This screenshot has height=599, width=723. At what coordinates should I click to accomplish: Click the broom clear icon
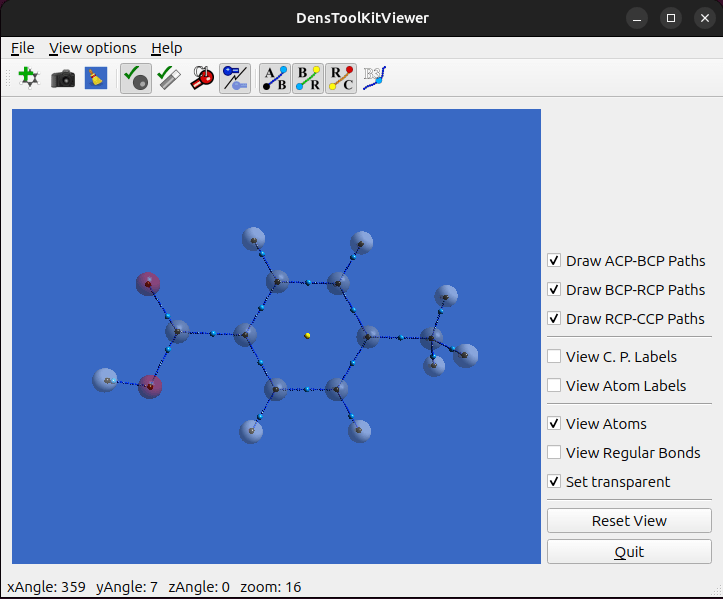click(96, 78)
